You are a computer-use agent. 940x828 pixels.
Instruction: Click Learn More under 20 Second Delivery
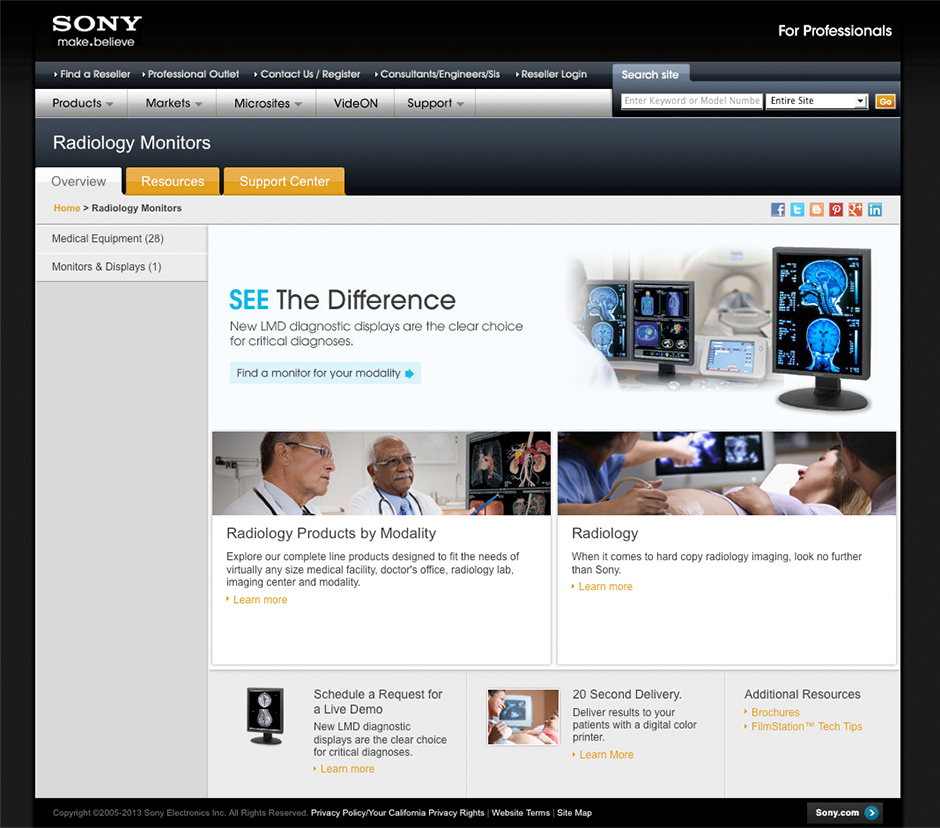point(605,755)
